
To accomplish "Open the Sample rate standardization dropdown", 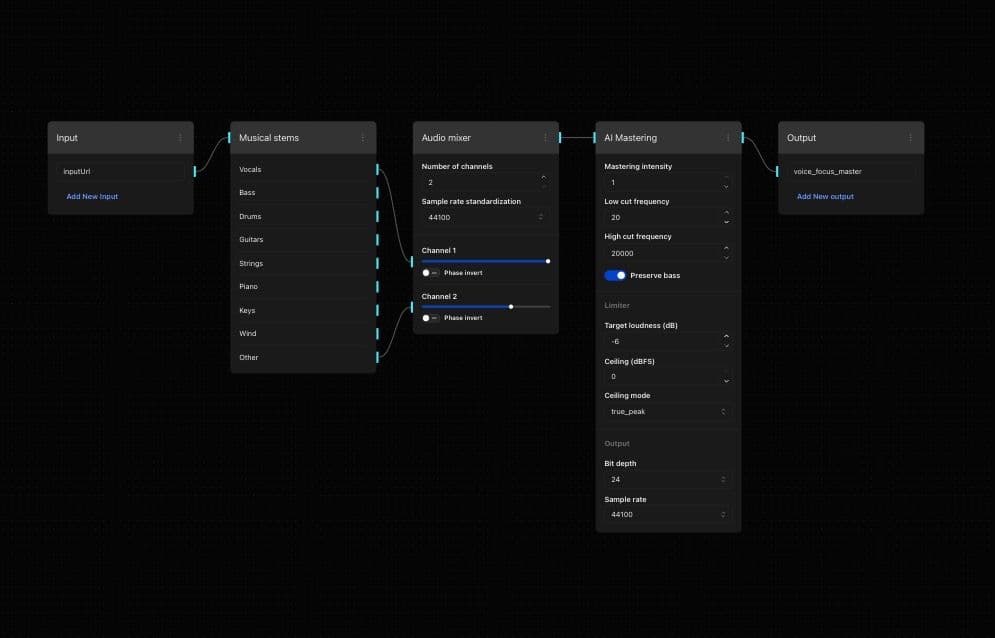I will tap(485, 217).
